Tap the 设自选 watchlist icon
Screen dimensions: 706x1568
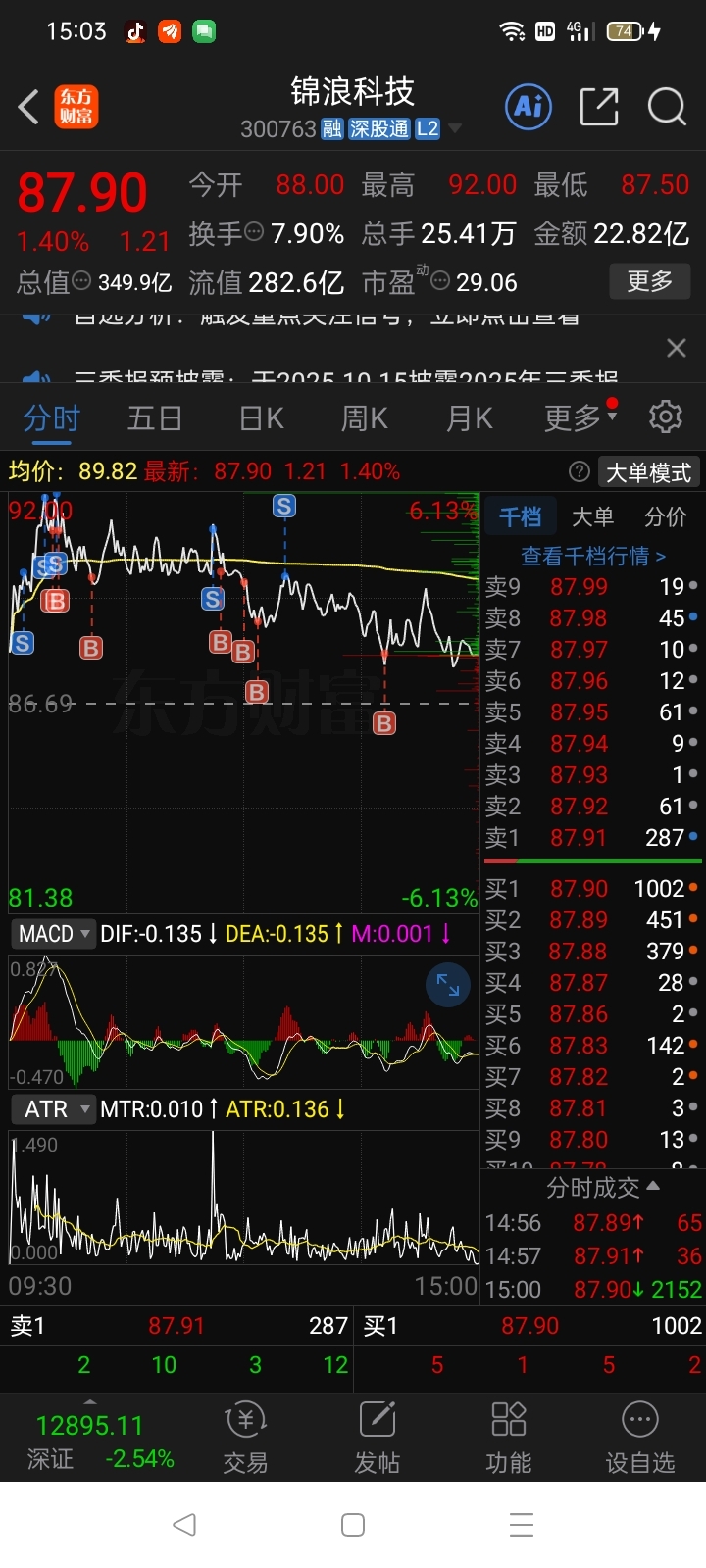639,1438
